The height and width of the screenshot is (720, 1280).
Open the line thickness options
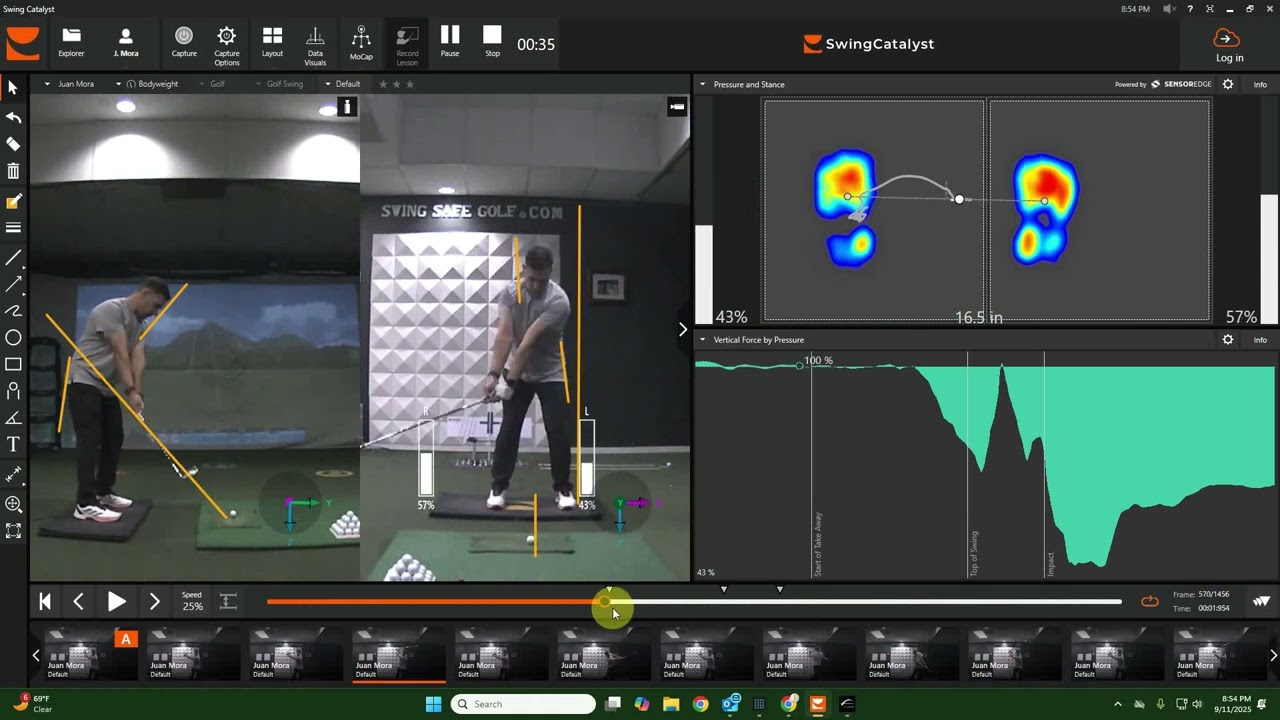tap(13, 228)
